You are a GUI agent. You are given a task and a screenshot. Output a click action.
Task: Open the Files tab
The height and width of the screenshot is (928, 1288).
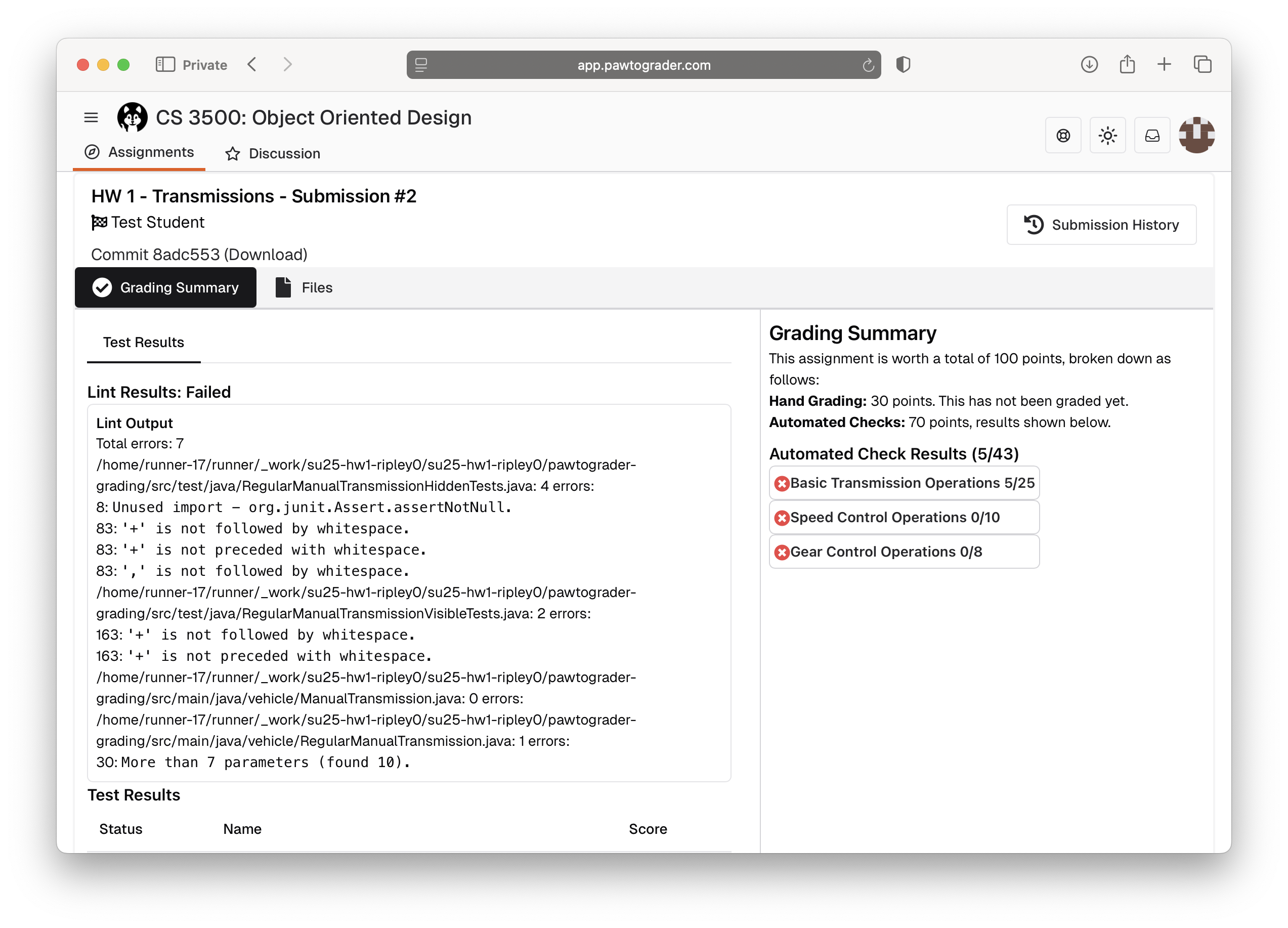click(x=304, y=287)
